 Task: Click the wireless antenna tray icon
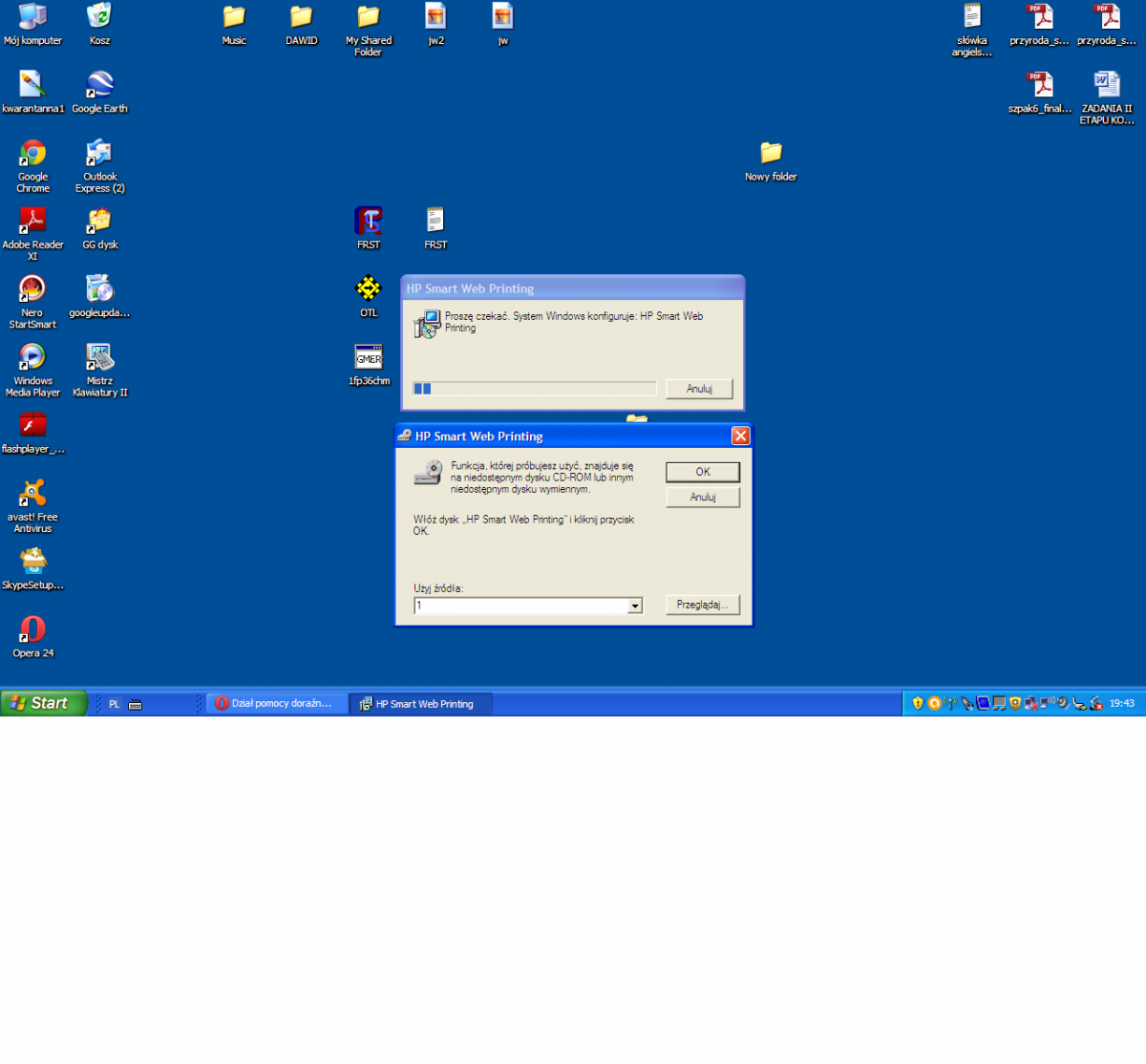click(951, 704)
